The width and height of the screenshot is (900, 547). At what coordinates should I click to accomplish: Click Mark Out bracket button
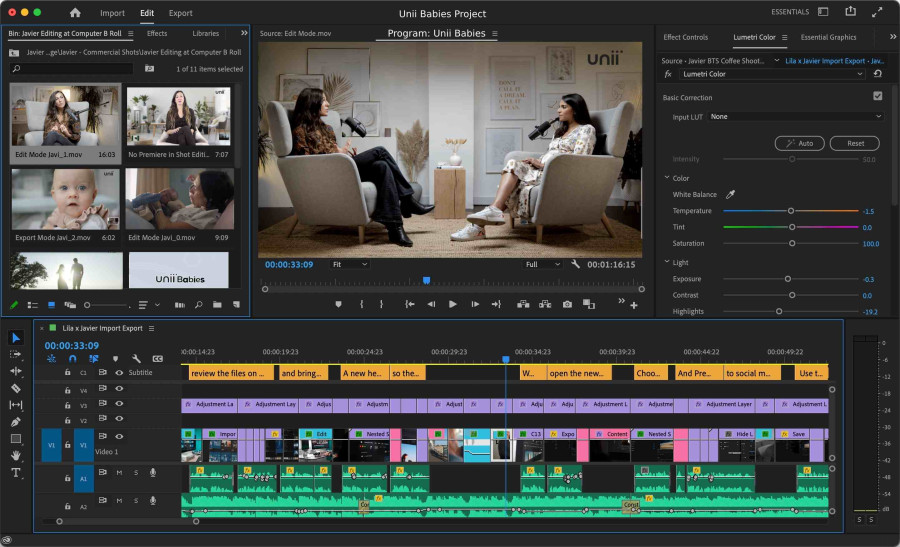pyautogui.click(x=381, y=304)
